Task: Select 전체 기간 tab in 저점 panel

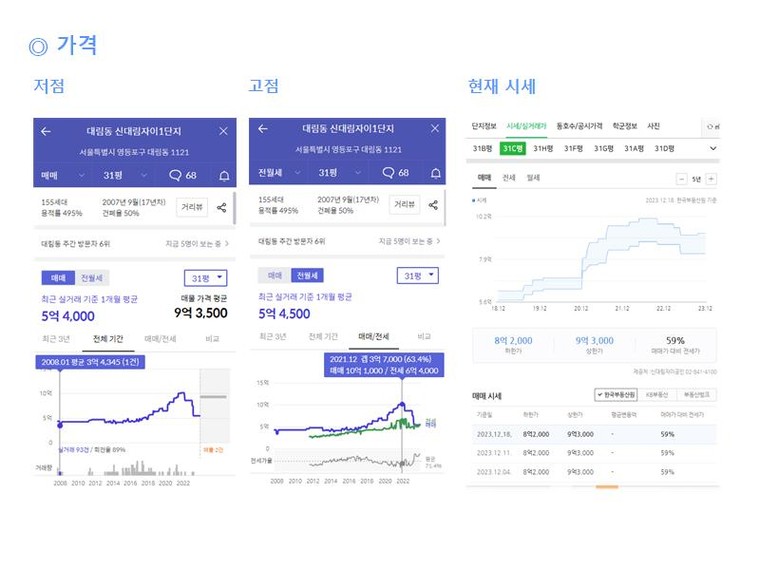Action: [x=108, y=339]
